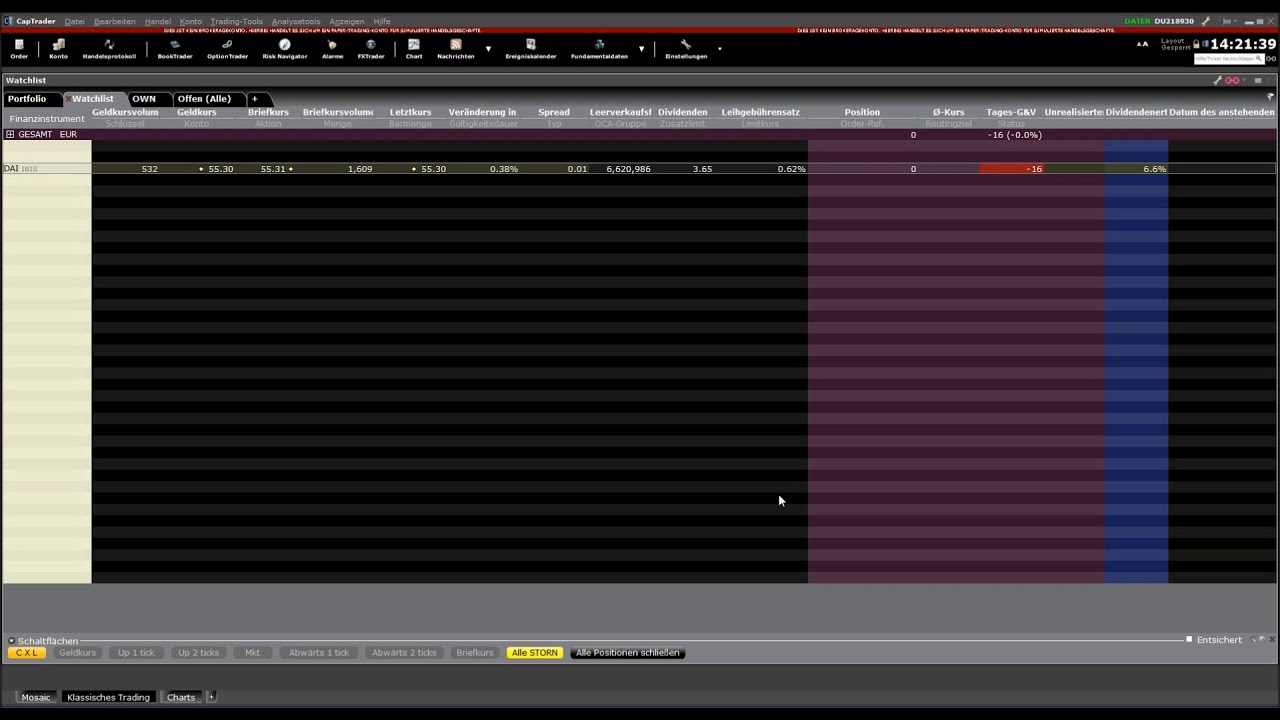Open Fundamentaldaten from toolbar

tap(599, 49)
